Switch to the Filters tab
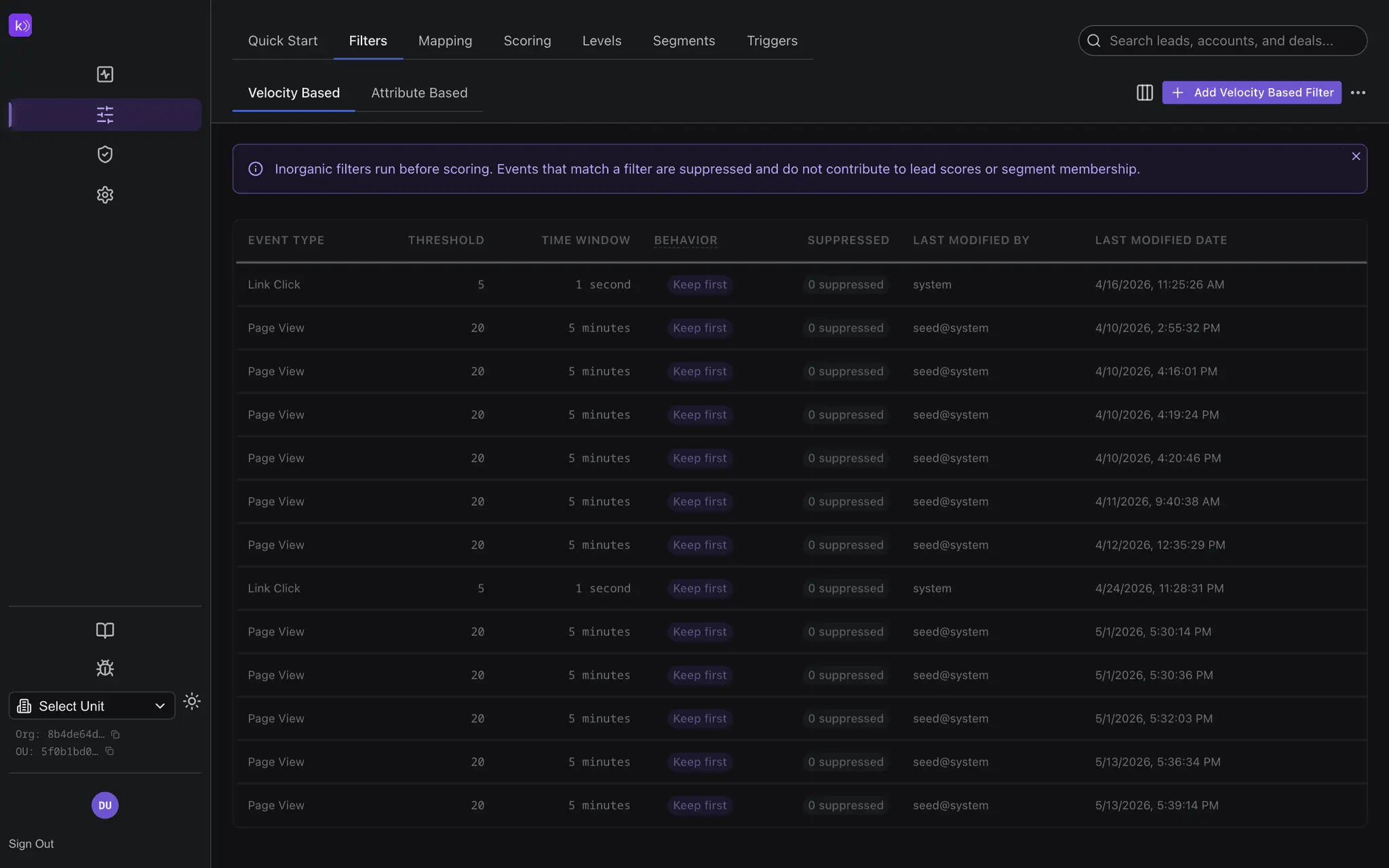The image size is (1389, 868). pyautogui.click(x=368, y=41)
